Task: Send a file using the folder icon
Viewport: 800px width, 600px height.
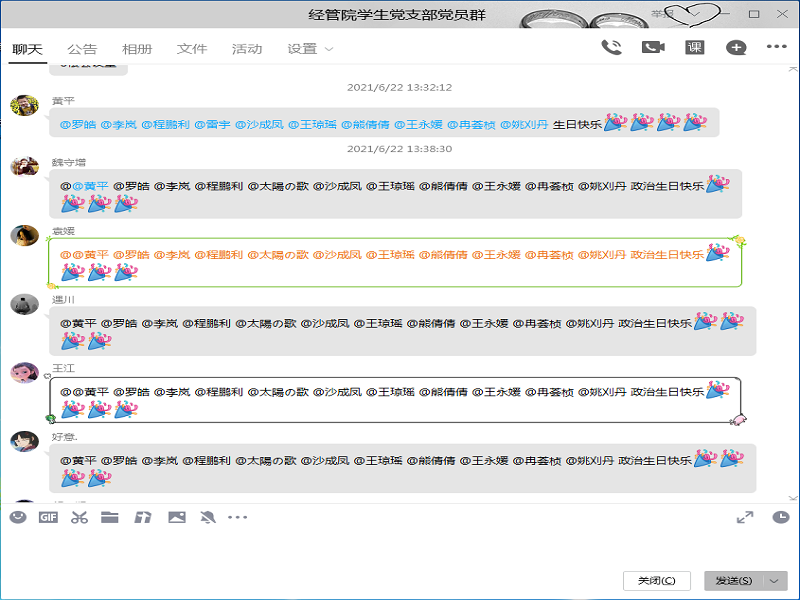Action: [110, 517]
